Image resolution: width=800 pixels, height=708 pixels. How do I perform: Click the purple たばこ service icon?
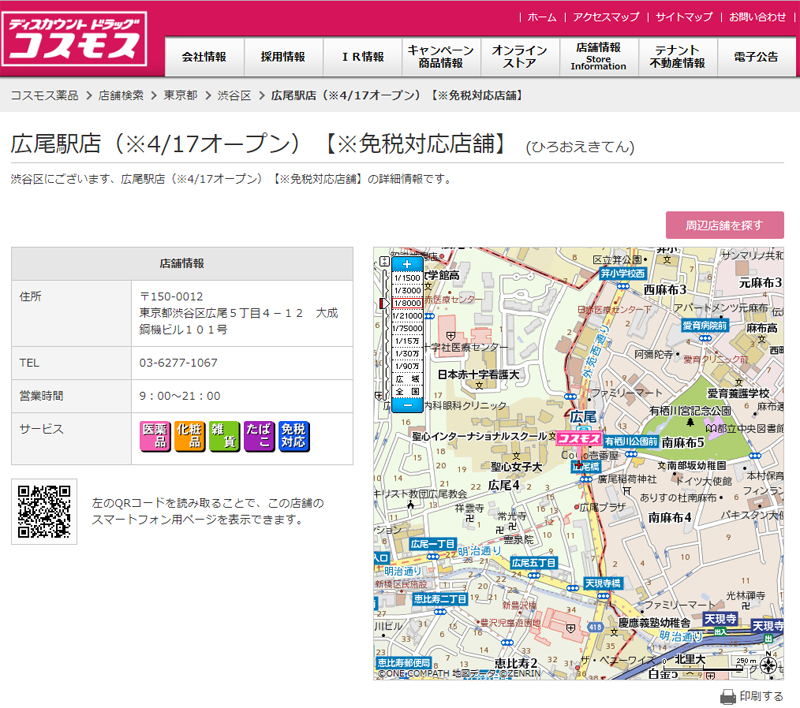(x=259, y=436)
